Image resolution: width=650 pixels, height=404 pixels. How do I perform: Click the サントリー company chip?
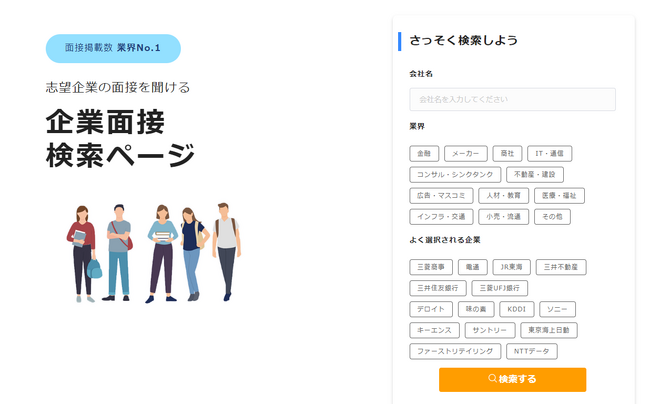click(490, 330)
